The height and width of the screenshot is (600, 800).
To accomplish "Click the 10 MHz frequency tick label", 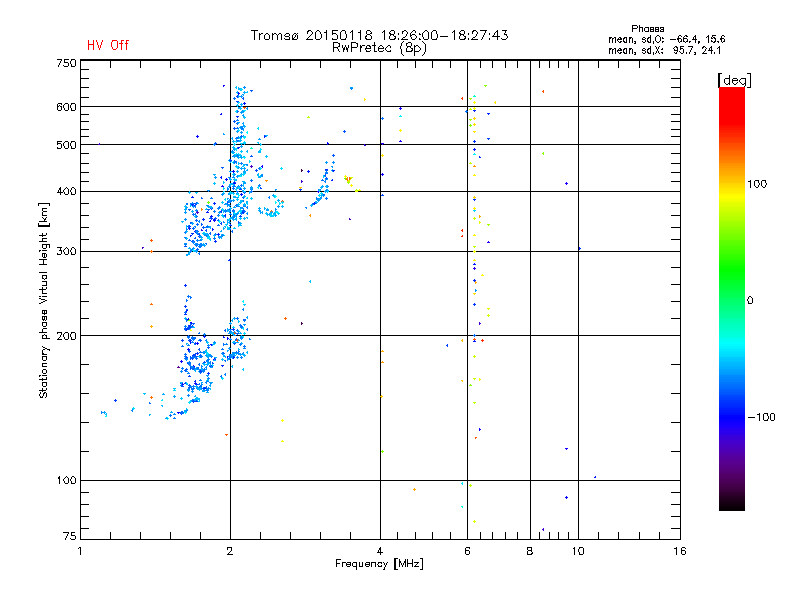I will 578,551.
